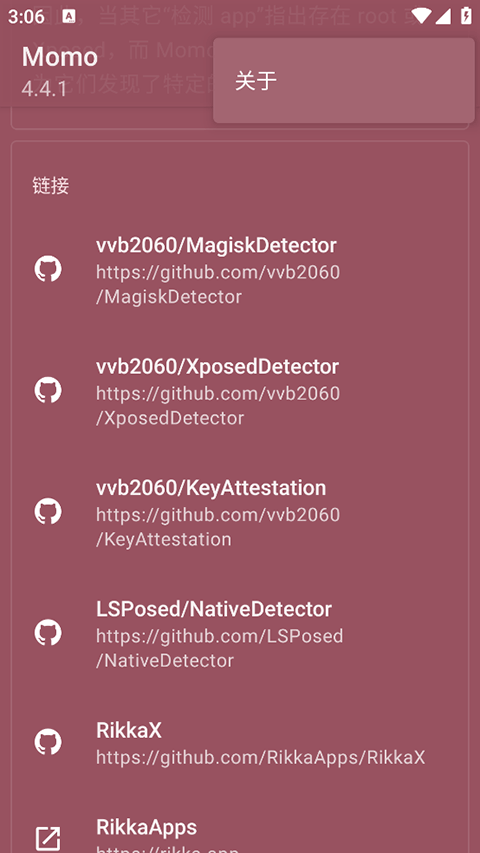Tap external link icon beside RikkaApps
Viewport: 480px width, 853px height.
coord(48,838)
